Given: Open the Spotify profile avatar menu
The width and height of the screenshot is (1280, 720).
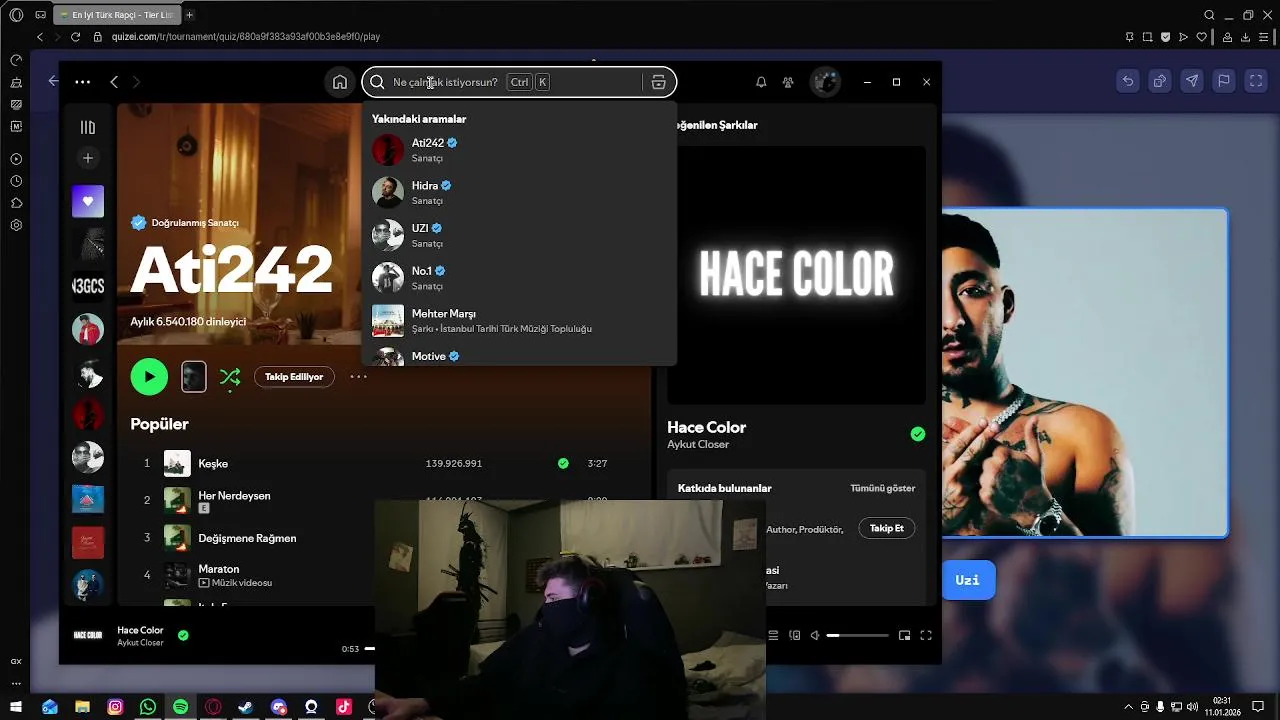Looking at the screenshot, I should click(x=825, y=82).
